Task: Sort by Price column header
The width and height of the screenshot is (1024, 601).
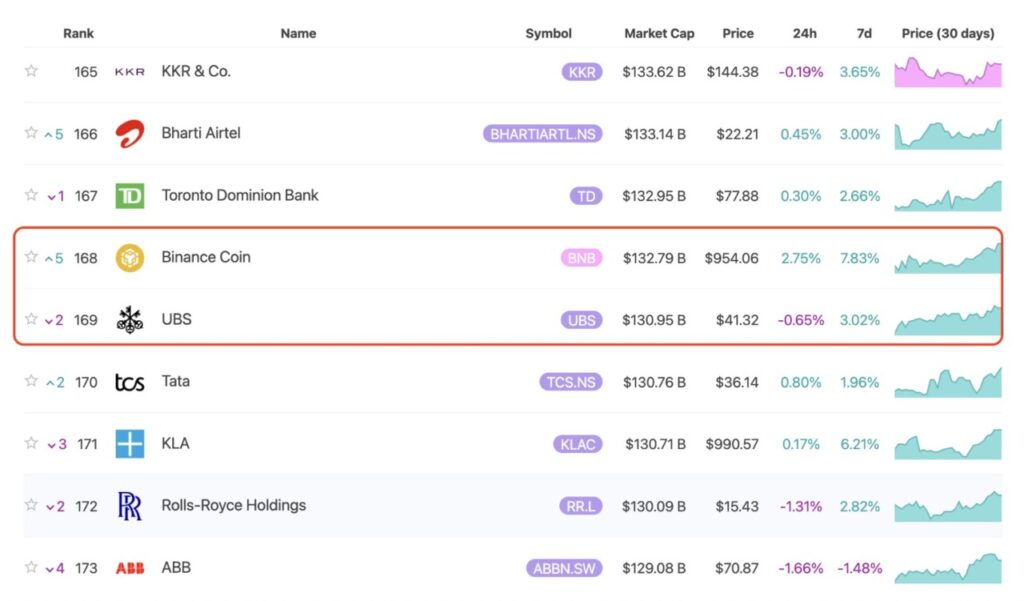Action: 738,33
